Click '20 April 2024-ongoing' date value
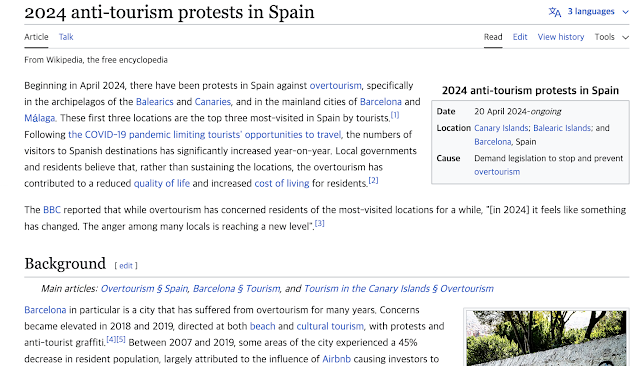Image resolution: width=639 pixels, height=366 pixels. point(518,112)
